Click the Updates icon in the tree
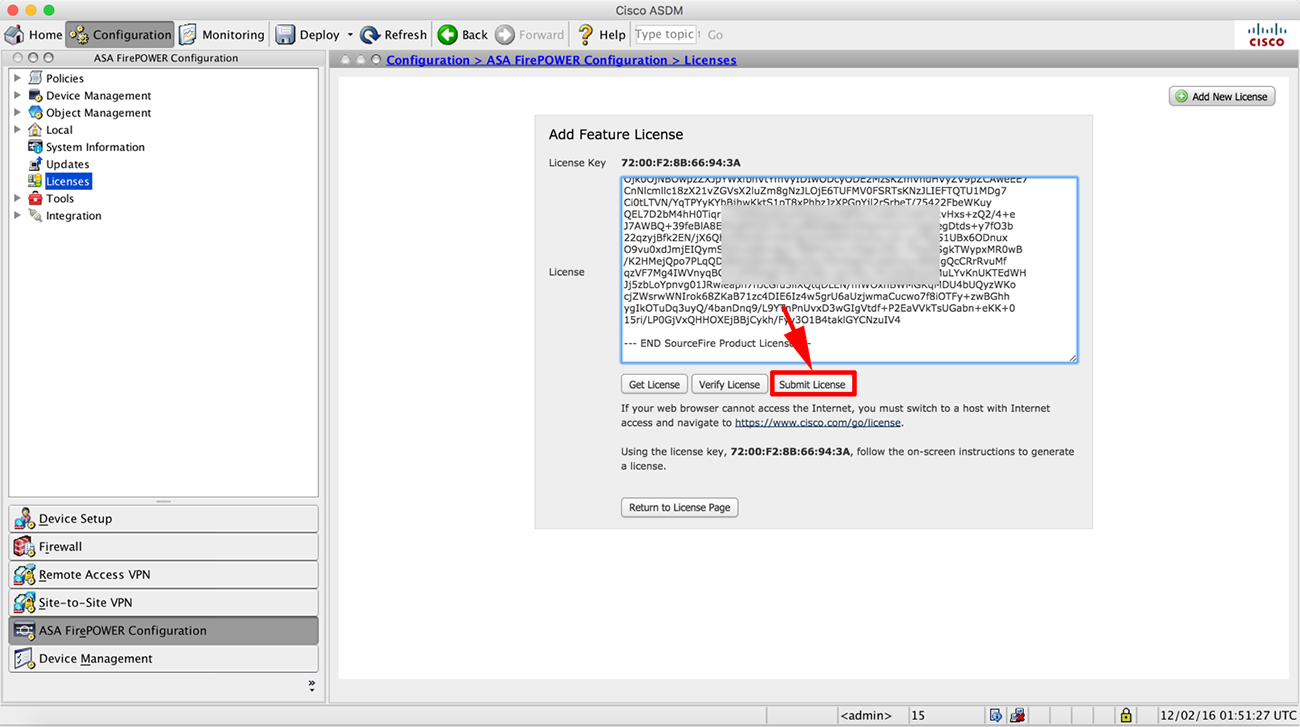Viewport: 1300px width, 727px height. pos(35,164)
